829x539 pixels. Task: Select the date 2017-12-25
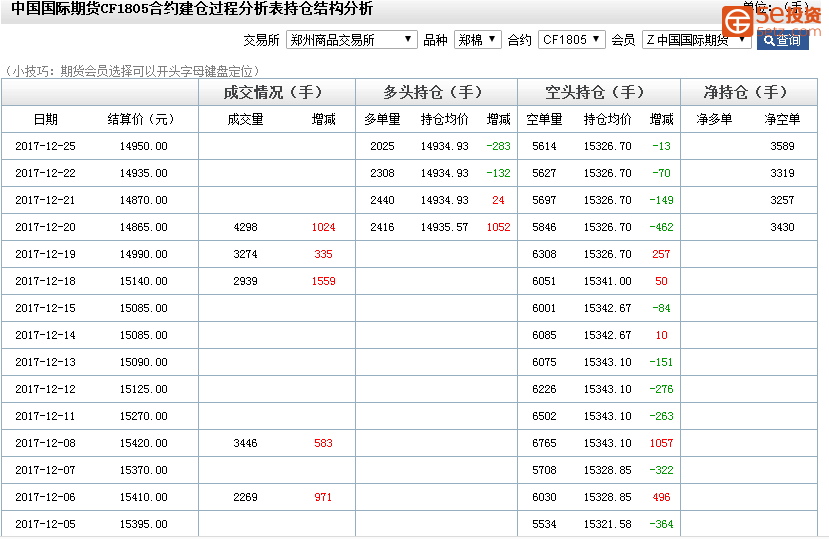(45, 147)
